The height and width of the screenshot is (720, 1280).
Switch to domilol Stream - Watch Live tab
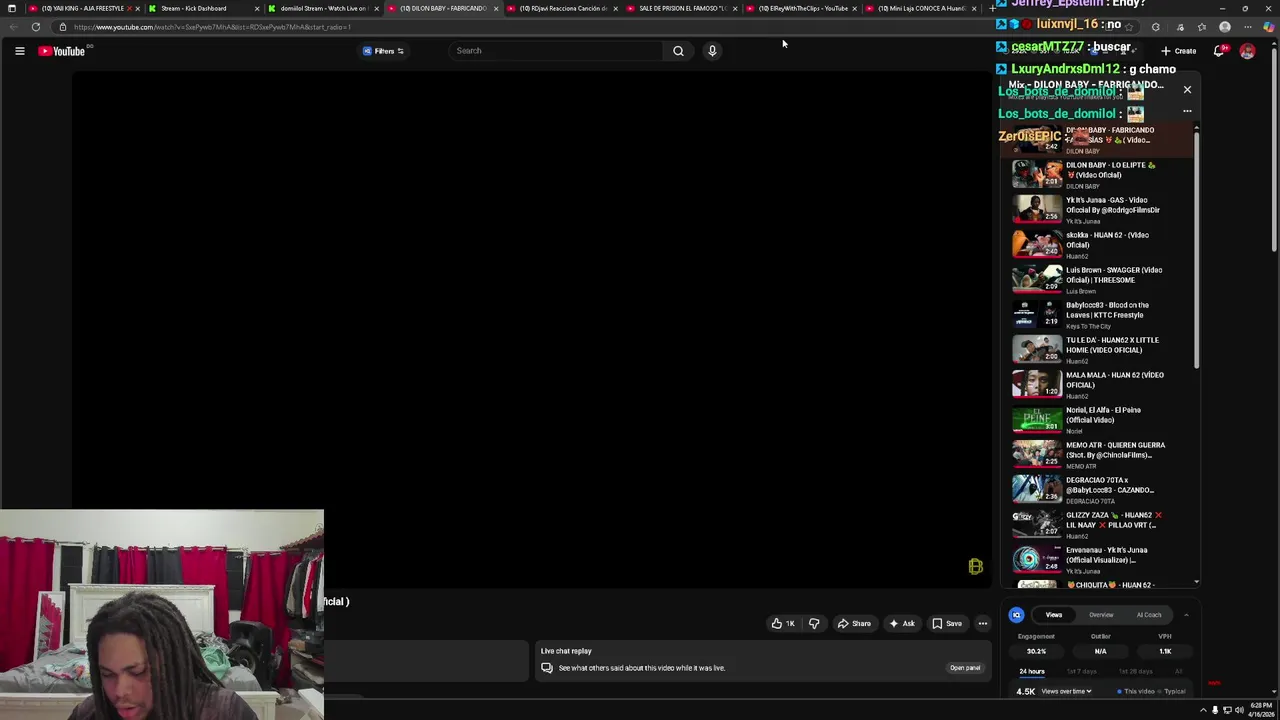(x=323, y=8)
